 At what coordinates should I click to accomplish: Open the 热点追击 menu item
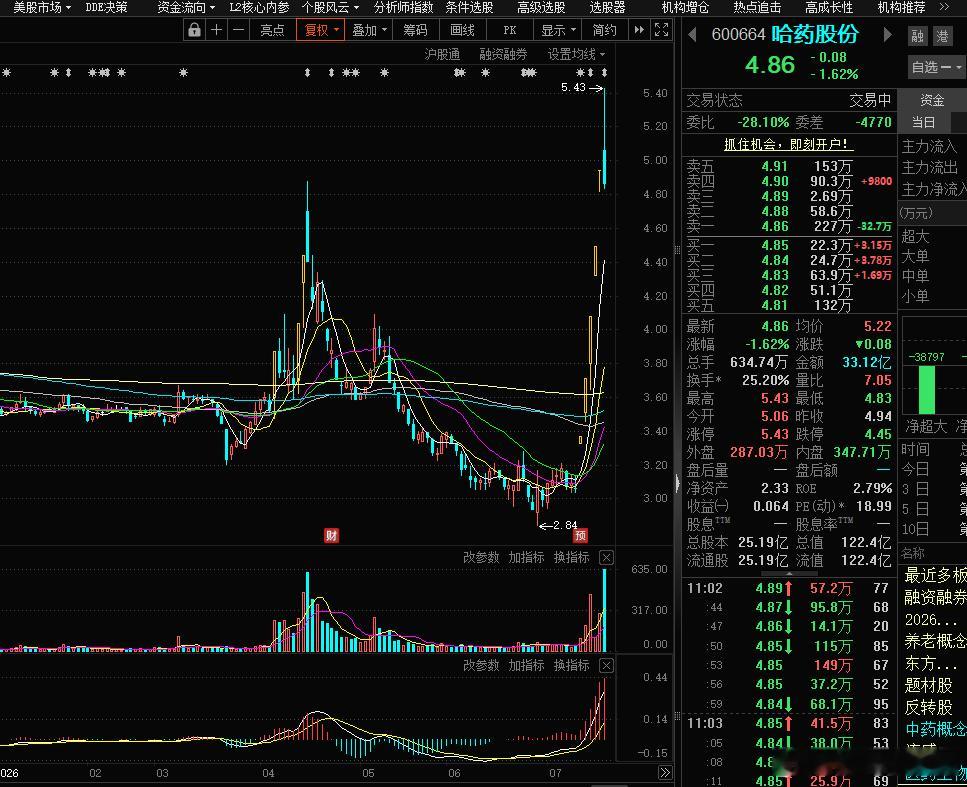coord(757,7)
